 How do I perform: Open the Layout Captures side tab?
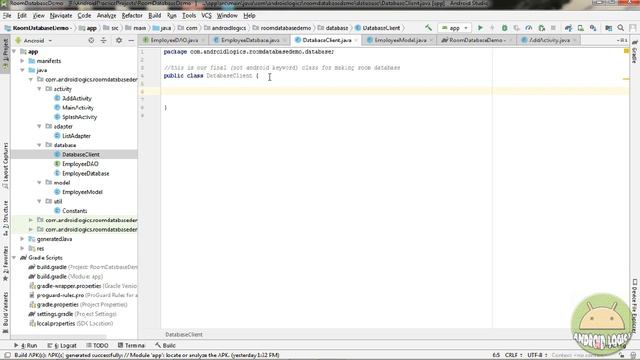tap(5, 166)
